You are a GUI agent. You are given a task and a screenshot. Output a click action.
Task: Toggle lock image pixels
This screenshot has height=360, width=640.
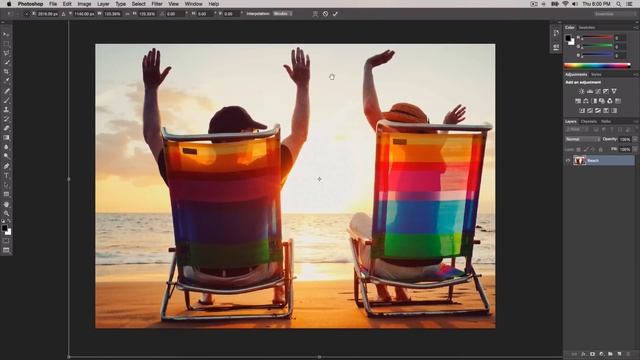pos(586,150)
